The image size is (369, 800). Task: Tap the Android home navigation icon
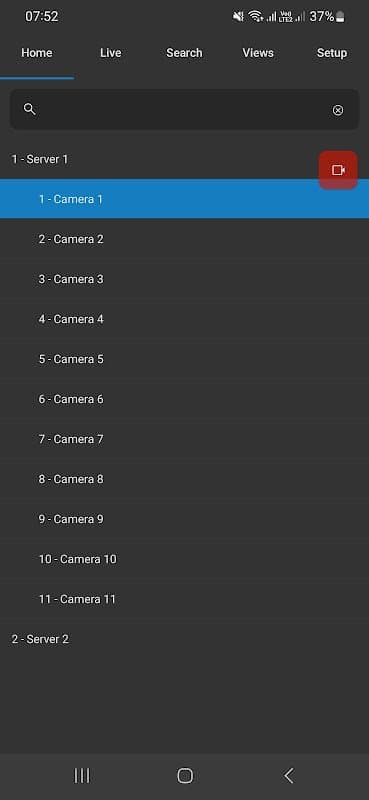coord(185,776)
